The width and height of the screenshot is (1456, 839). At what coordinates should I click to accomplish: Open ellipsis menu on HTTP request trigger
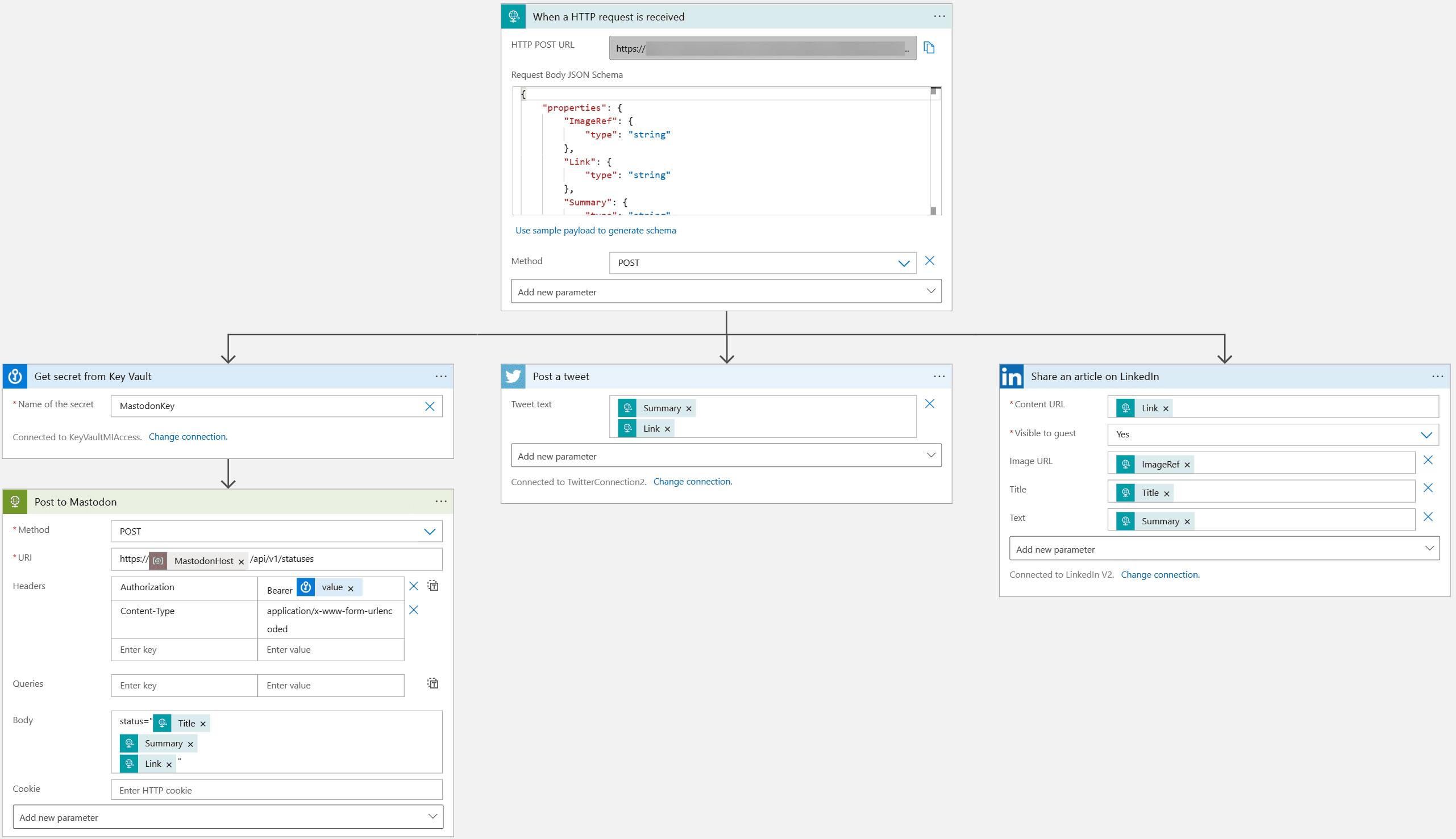939,16
